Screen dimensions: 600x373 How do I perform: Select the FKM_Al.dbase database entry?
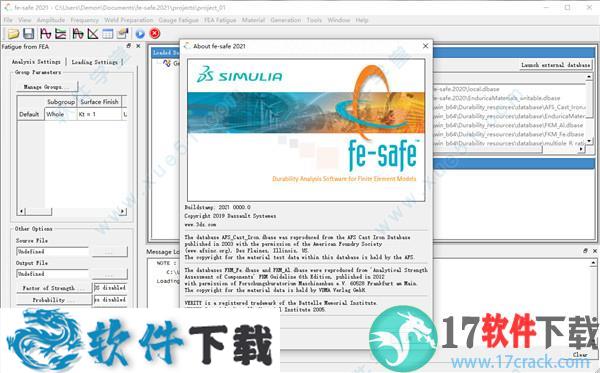pyautogui.click(x=509, y=125)
